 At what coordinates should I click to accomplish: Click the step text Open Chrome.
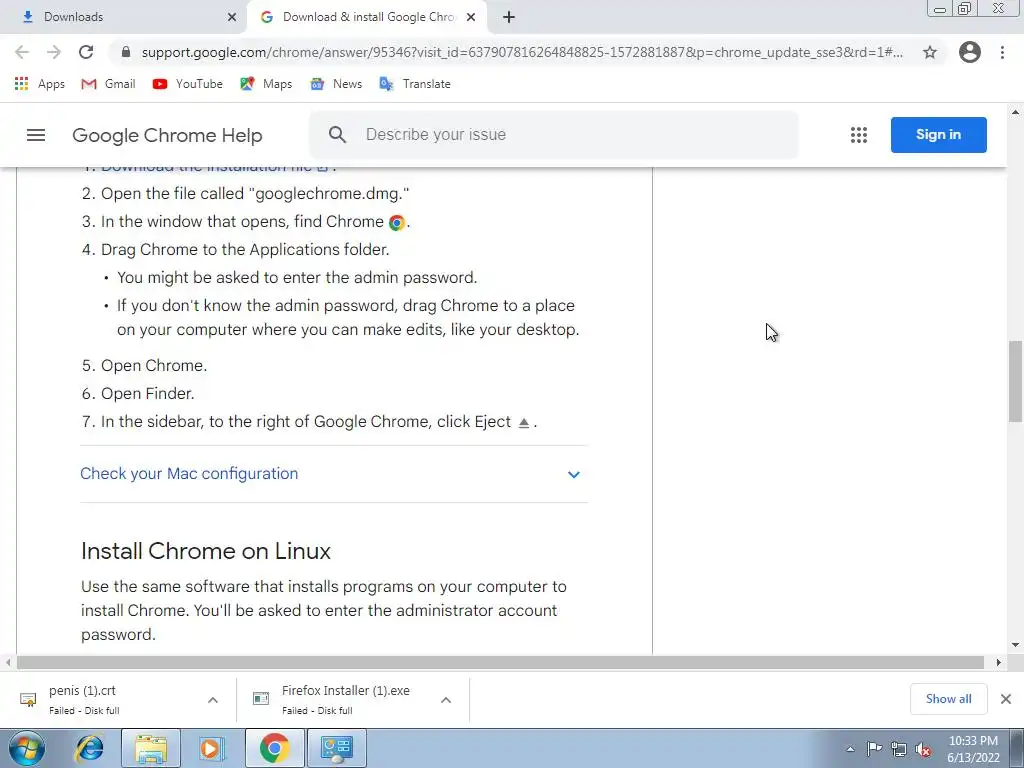(x=153, y=366)
